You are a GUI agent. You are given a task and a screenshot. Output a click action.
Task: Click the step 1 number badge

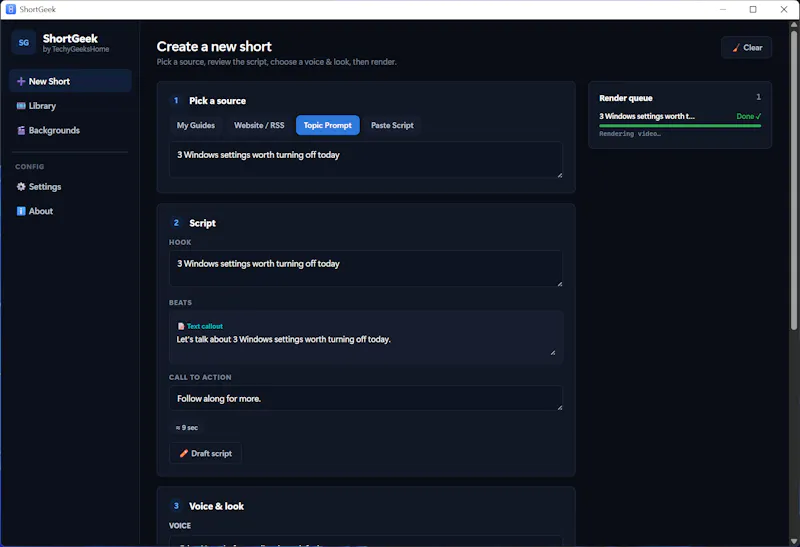pyautogui.click(x=176, y=101)
